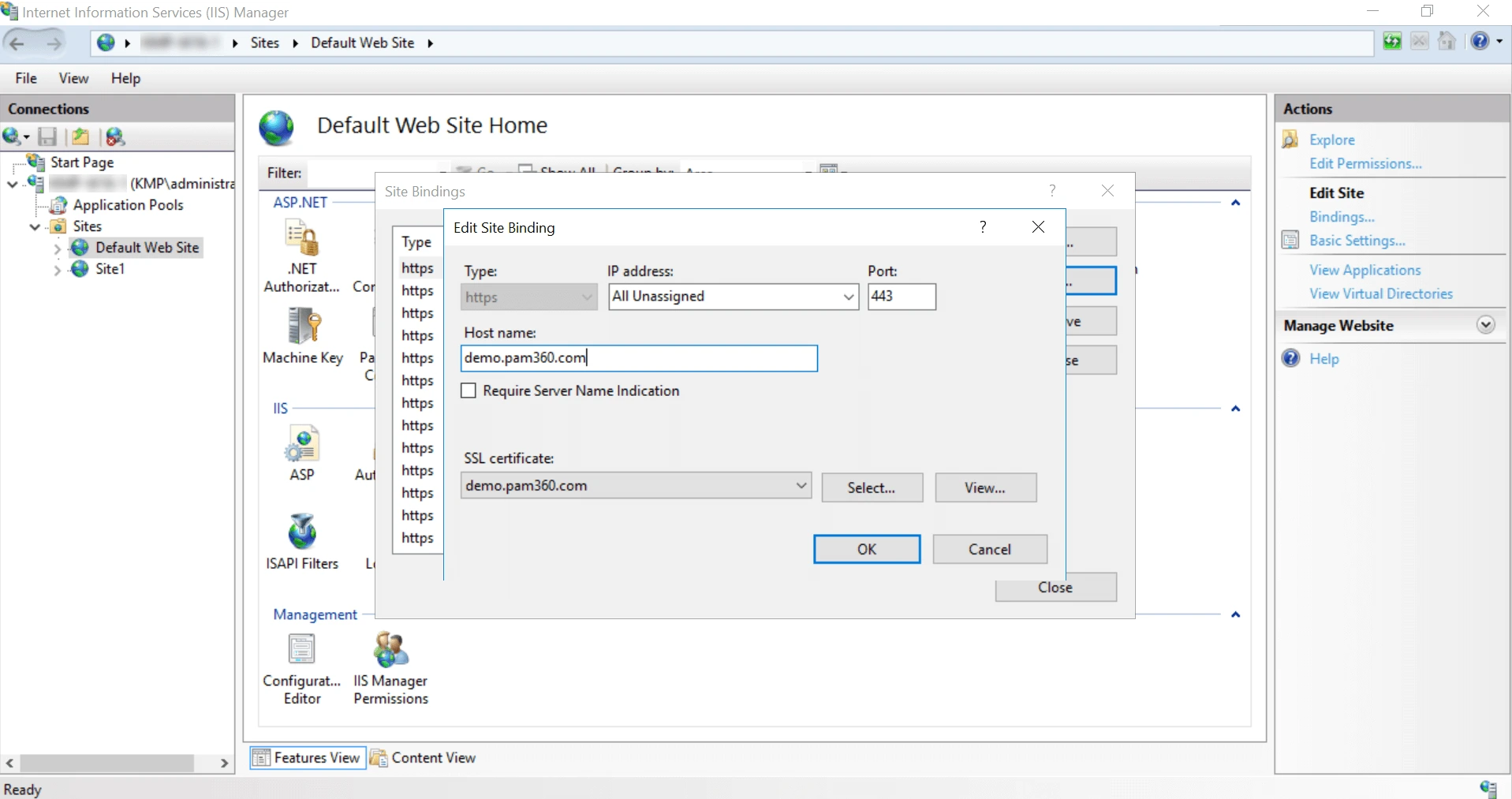Collapse the Manage Website section
Viewport: 1512px width, 799px height.
click(x=1486, y=325)
